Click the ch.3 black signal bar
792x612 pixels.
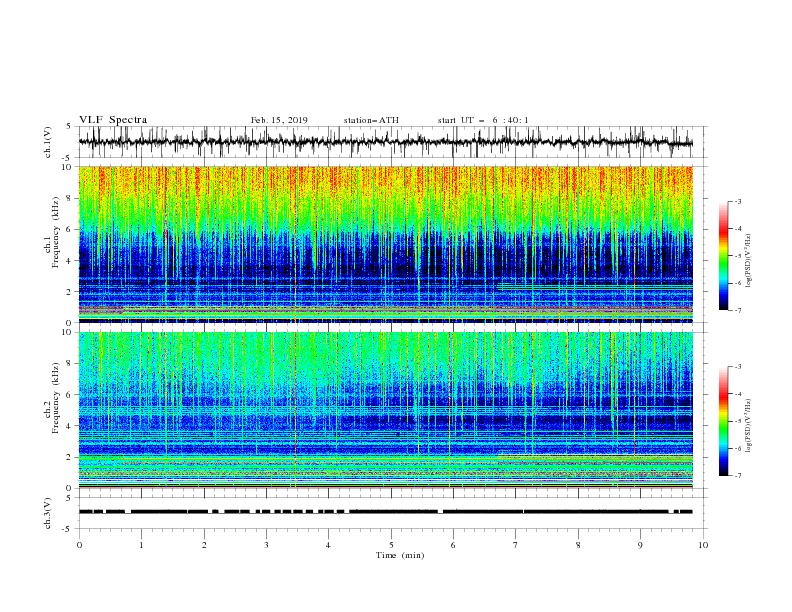[x=386, y=512]
